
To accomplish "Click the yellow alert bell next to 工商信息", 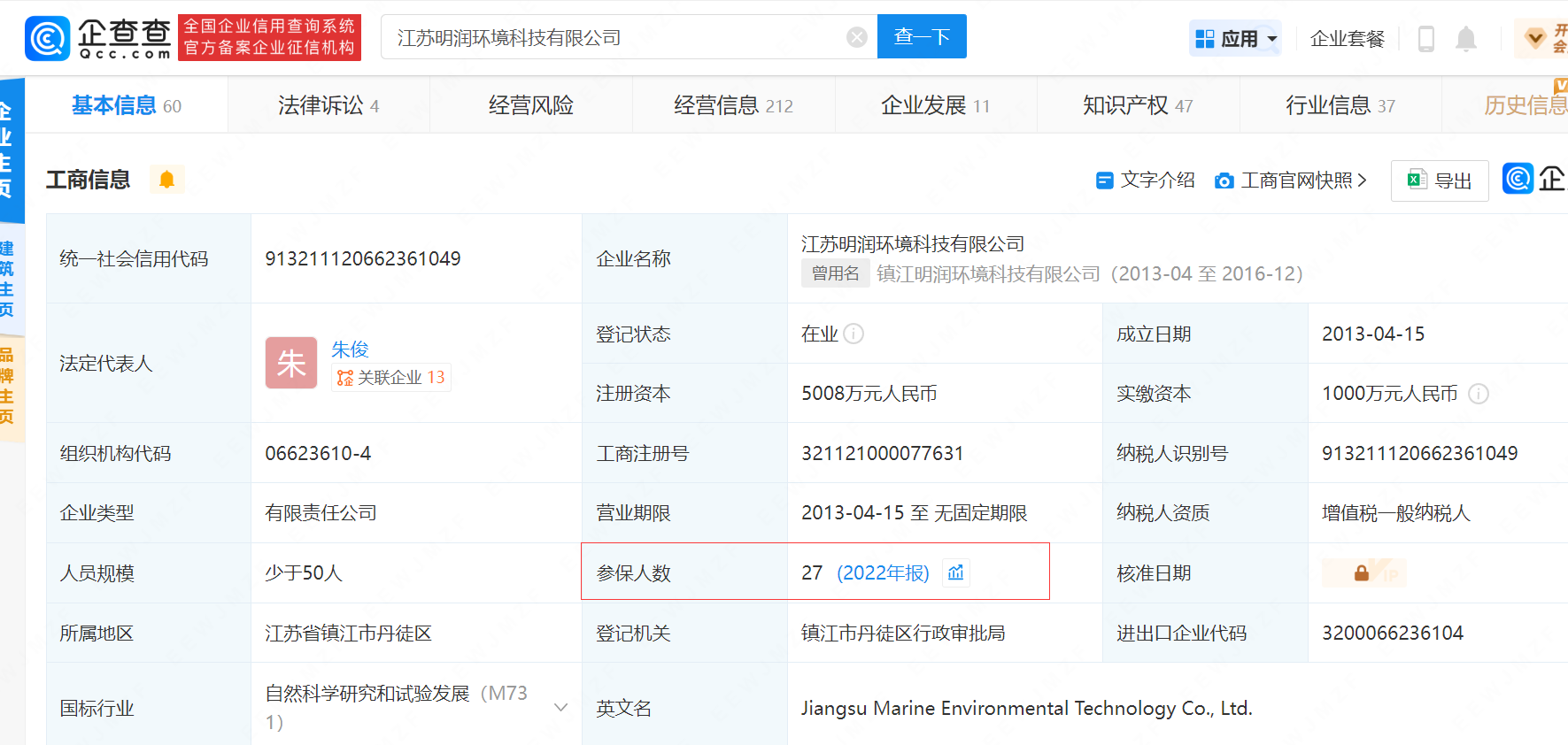I will click(166, 180).
